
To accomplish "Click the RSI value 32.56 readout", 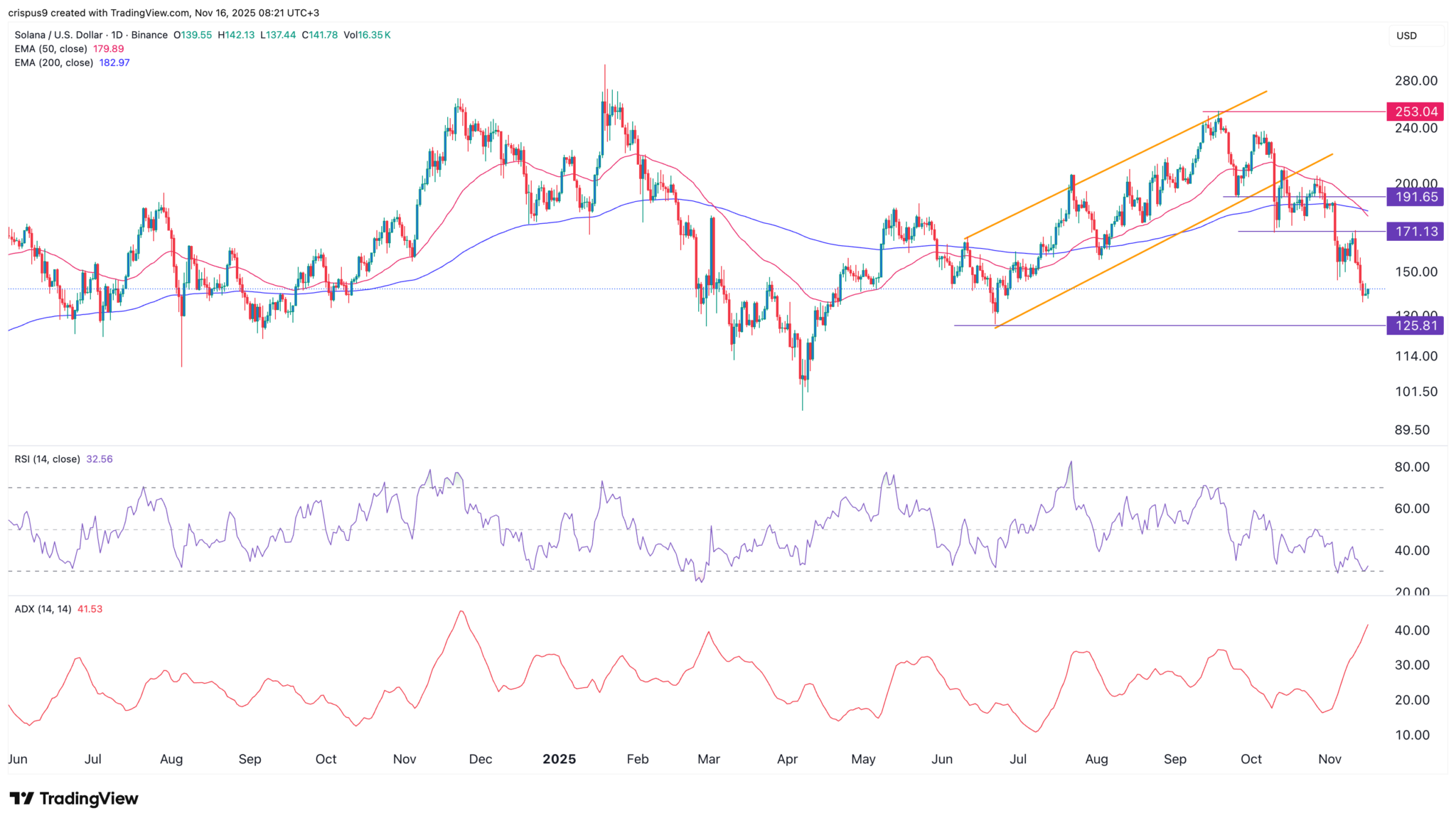I will point(100,459).
